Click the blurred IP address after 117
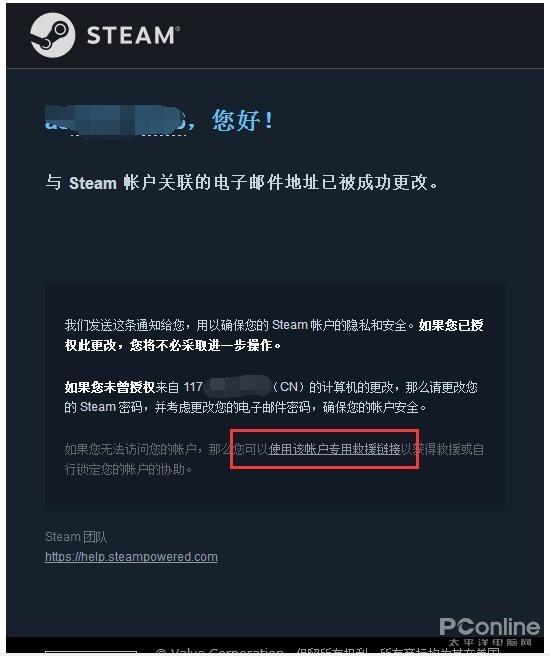This screenshot has width=550, height=656. (x=238, y=386)
